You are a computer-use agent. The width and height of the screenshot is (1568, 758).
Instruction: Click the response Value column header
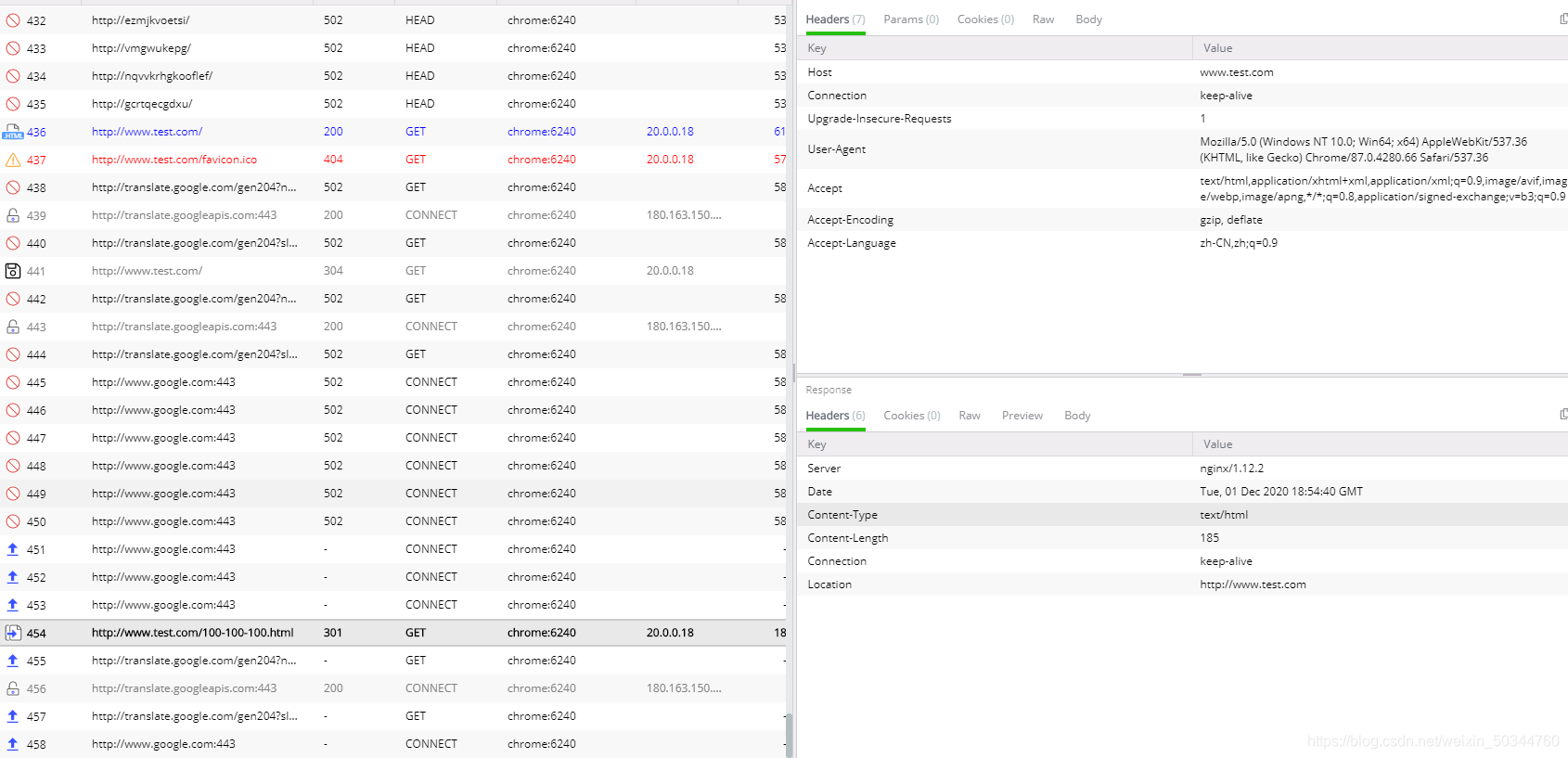1381,444
